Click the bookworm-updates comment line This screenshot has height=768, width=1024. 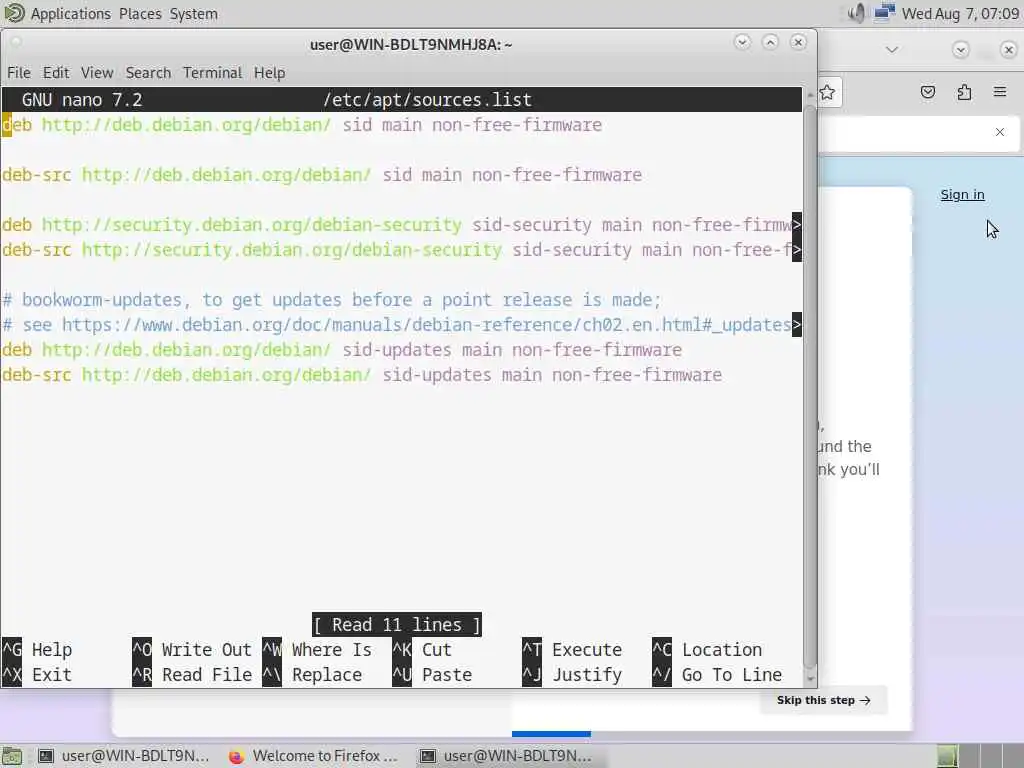pos(332,300)
